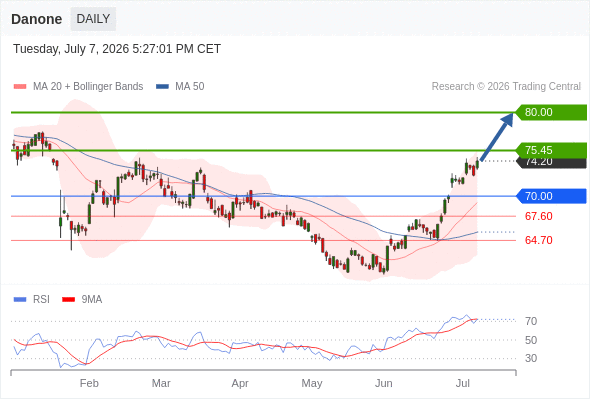The image size is (590, 400).
Task: Click the RSI axis value 70
Action: (x=531, y=321)
